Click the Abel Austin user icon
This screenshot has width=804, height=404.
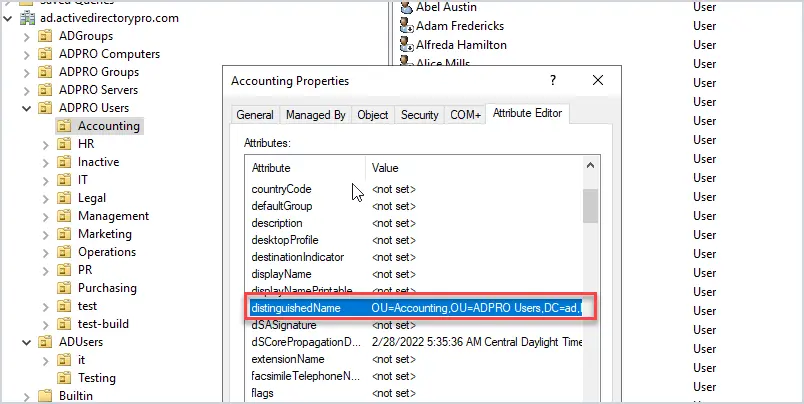tap(406, 8)
